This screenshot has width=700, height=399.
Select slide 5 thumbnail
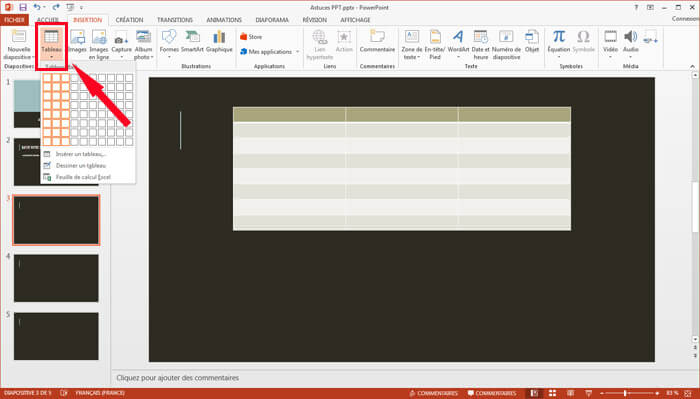click(x=56, y=336)
